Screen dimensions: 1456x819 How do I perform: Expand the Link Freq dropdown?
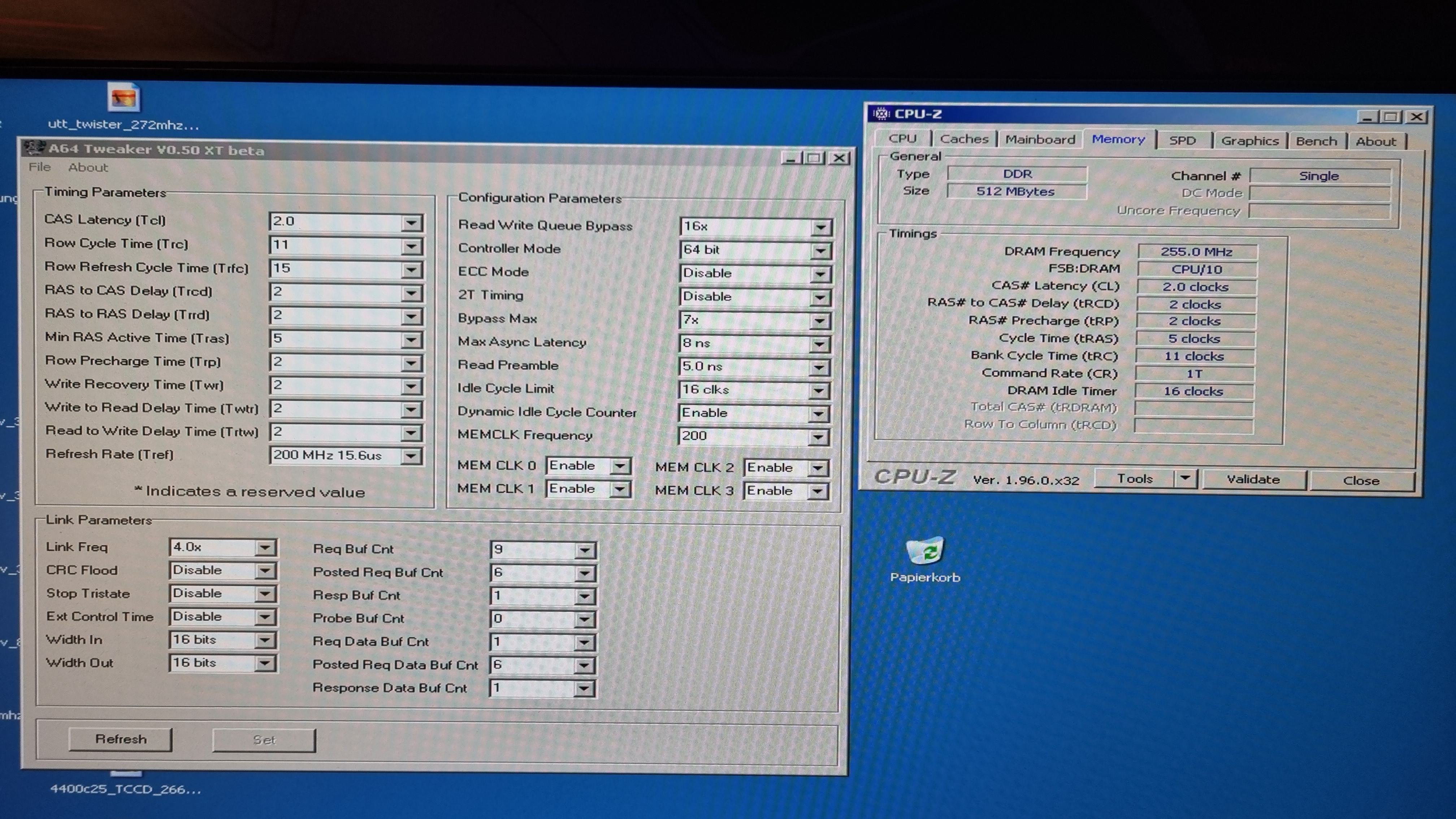click(x=265, y=547)
